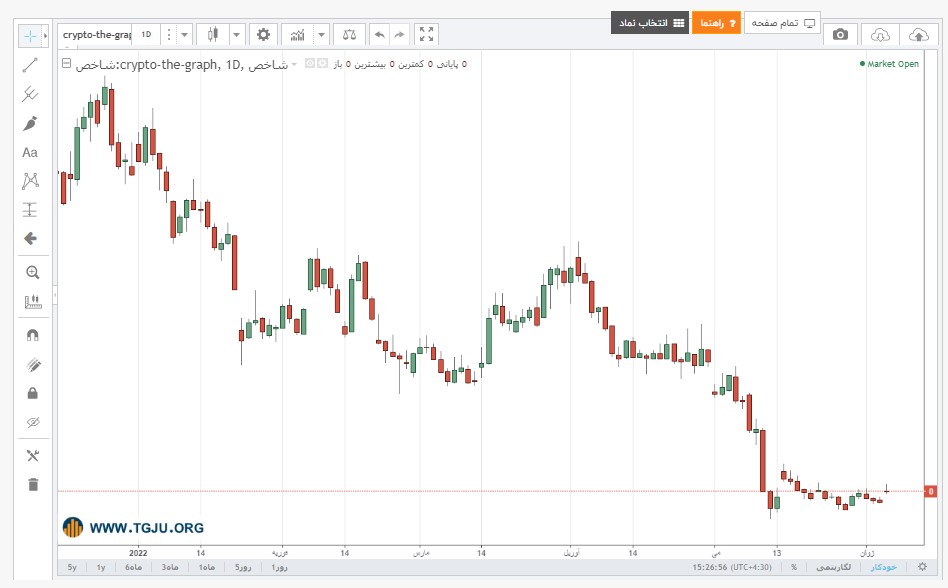The image size is (948, 588).
Task: Click the zoom-in magnifier tool
Action: click(x=33, y=273)
